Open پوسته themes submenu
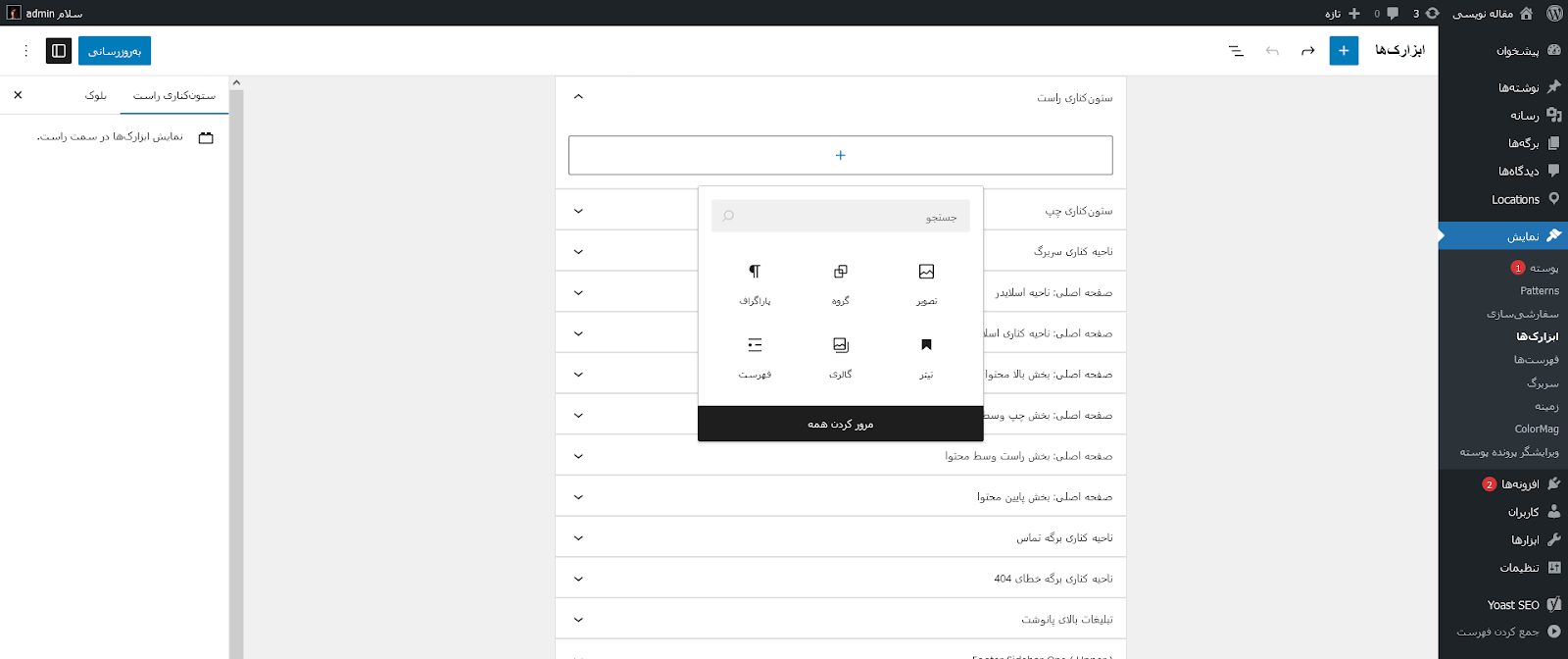This screenshot has width=1568, height=659. pyautogui.click(x=1543, y=268)
